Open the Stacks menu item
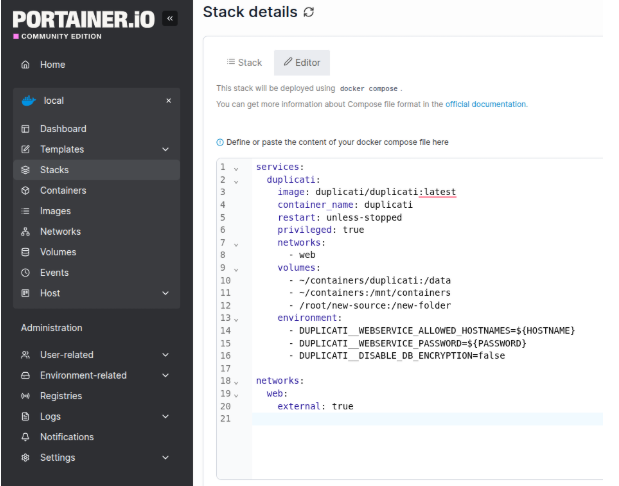This screenshot has width=619, height=486. (x=96, y=170)
